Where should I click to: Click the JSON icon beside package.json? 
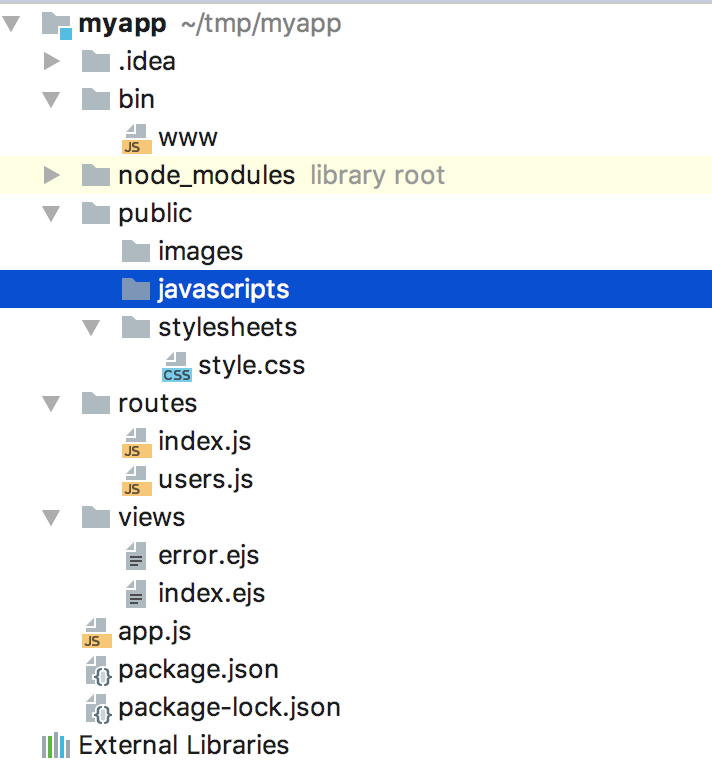96,670
